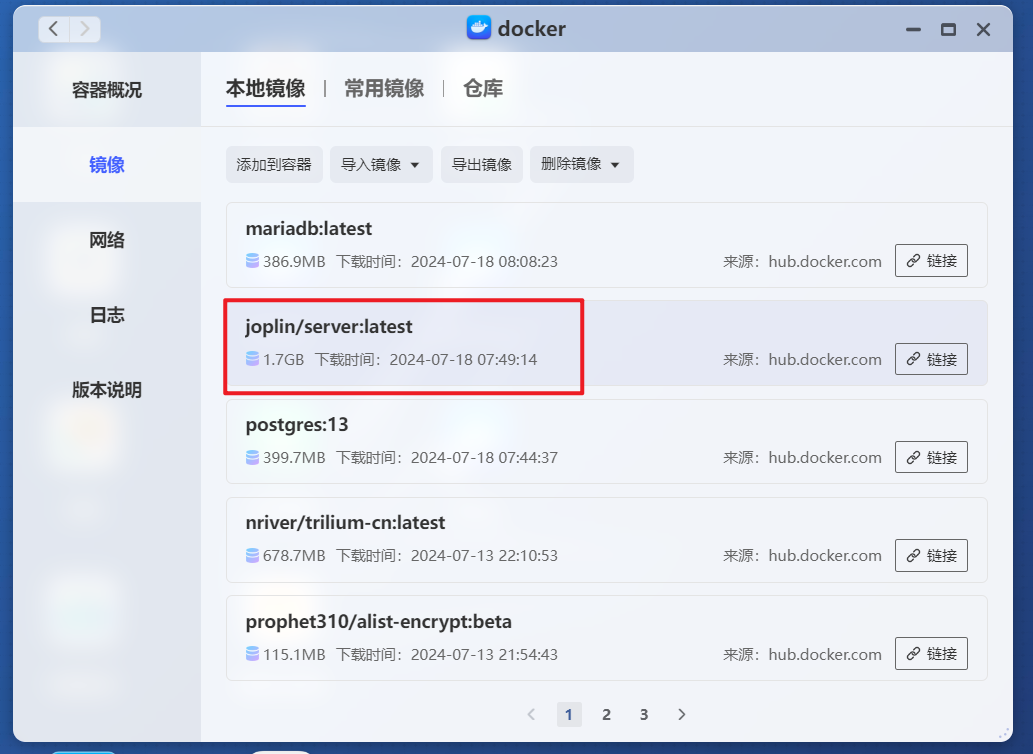Go to page 3 of the image list
The width and height of the screenshot is (1033, 754).
click(644, 714)
